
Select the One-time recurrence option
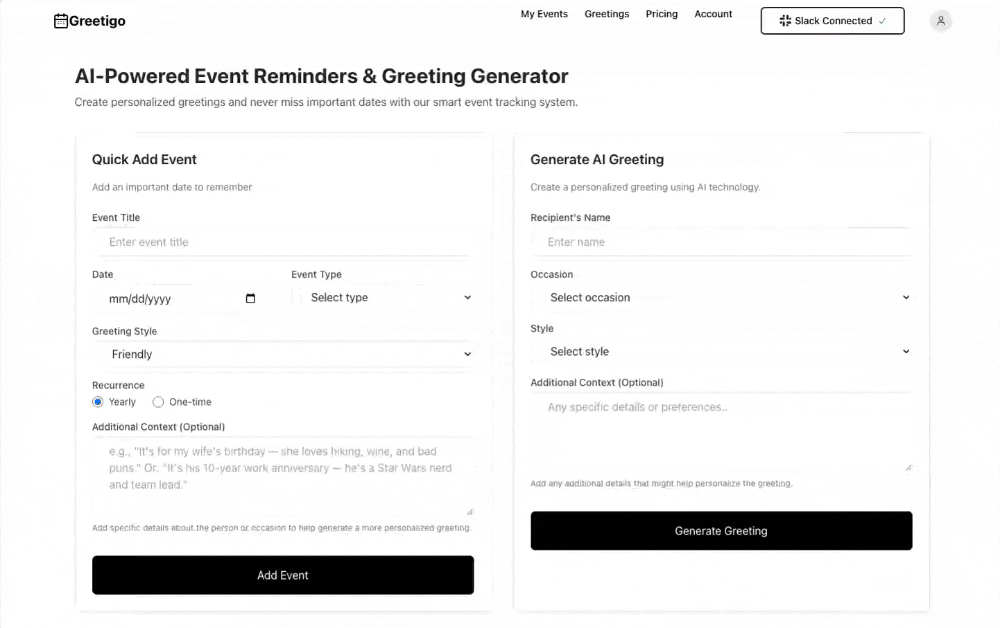click(158, 402)
